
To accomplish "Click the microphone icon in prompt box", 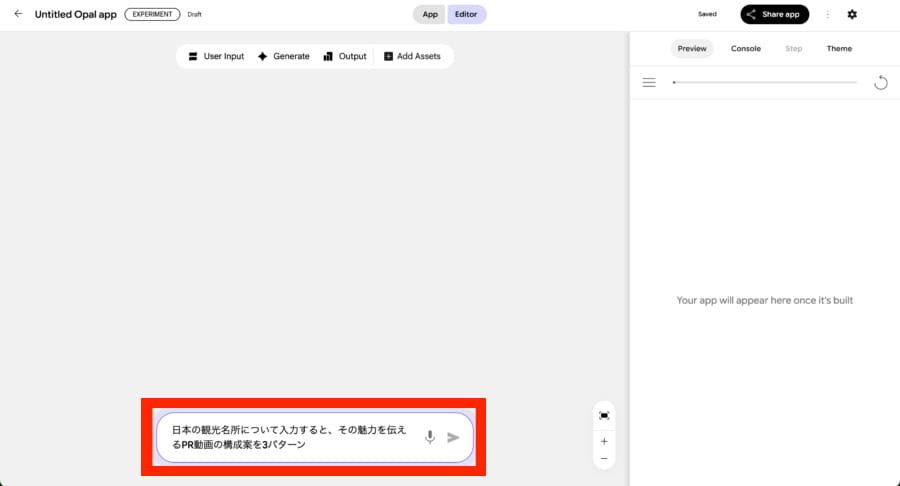I will tap(430, 437).
